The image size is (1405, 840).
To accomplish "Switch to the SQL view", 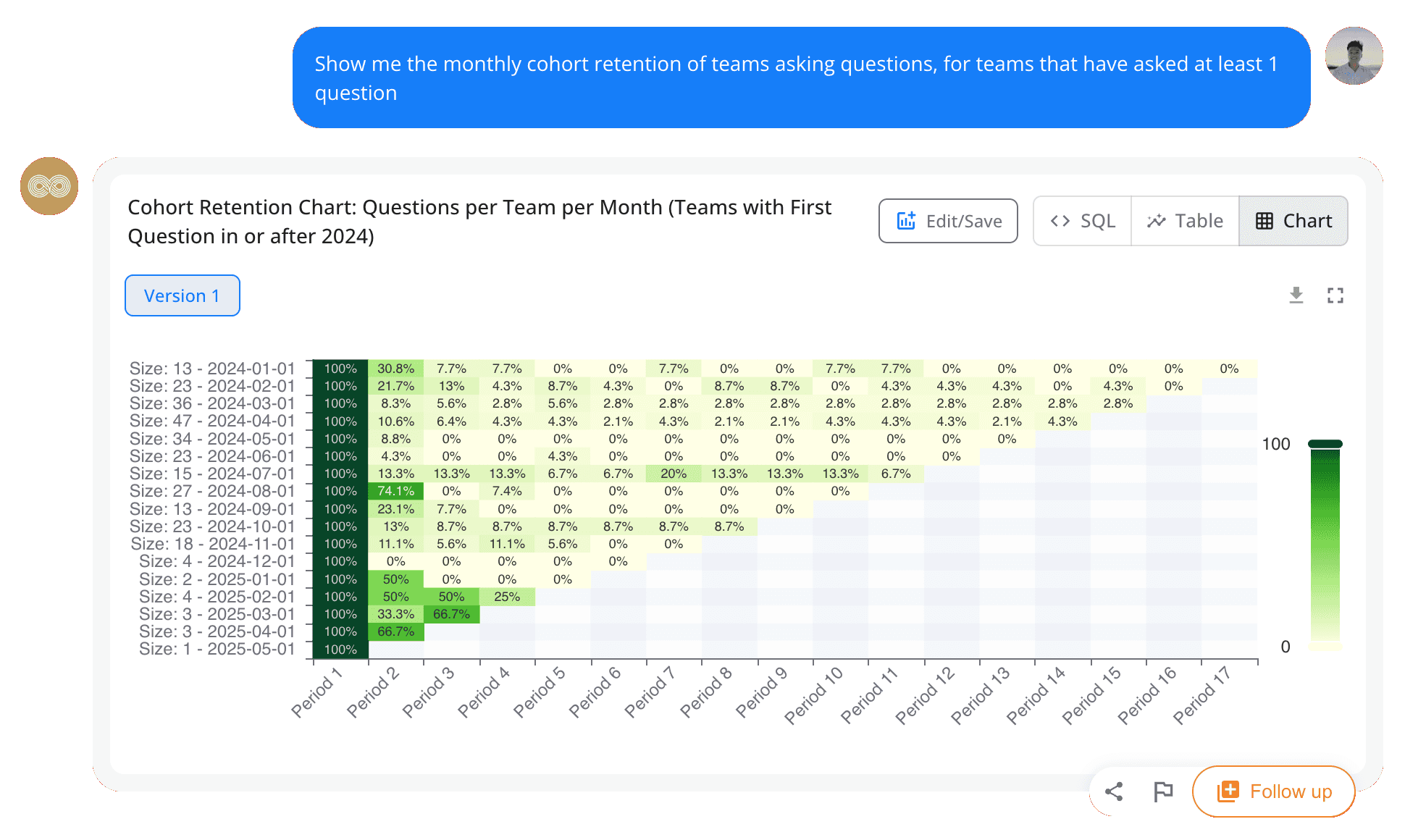I will click(x=1083, y=221).
